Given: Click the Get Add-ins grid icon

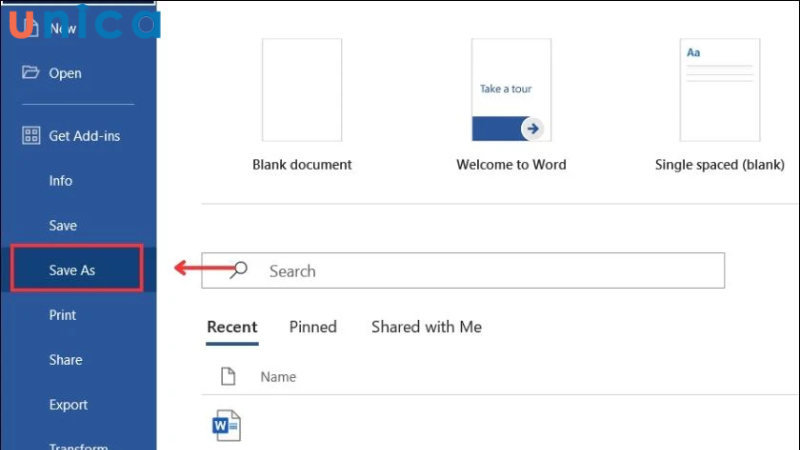Looking at the screenshot, I should [30, 136].
